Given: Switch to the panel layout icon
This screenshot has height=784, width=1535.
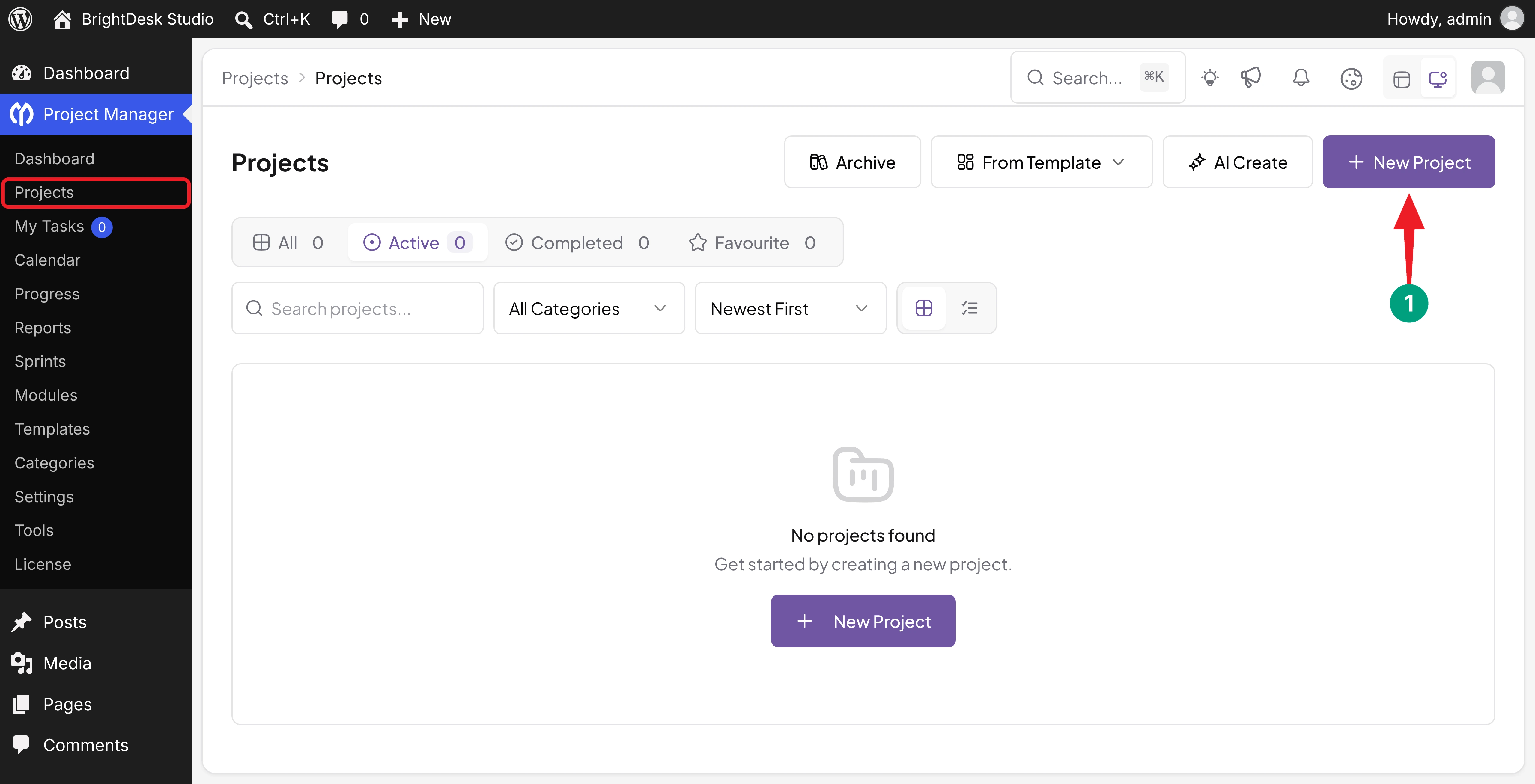Looking at the screenshot, I should (x=1402, y=79).
